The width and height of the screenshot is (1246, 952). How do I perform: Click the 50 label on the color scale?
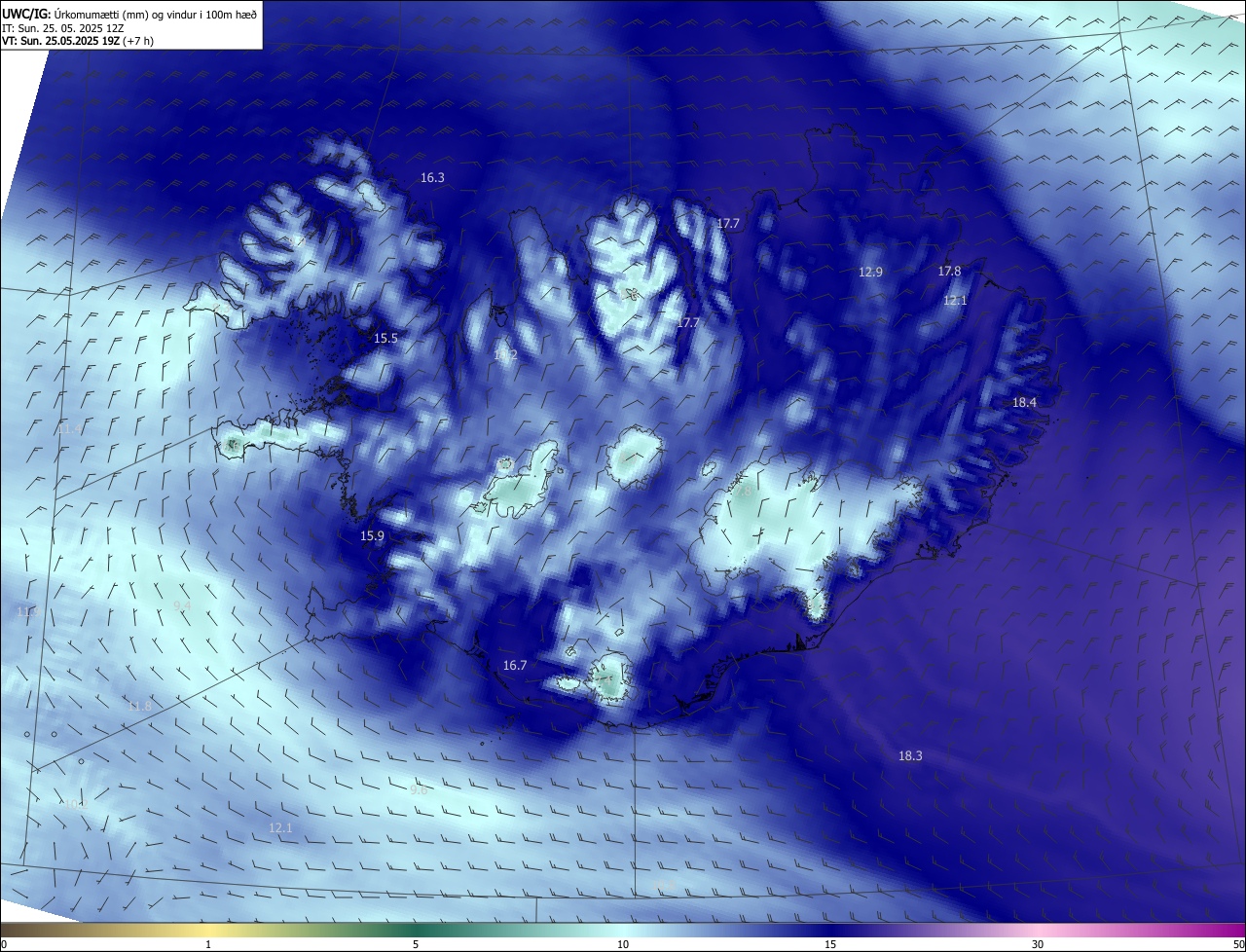(x=1237, y=945)
